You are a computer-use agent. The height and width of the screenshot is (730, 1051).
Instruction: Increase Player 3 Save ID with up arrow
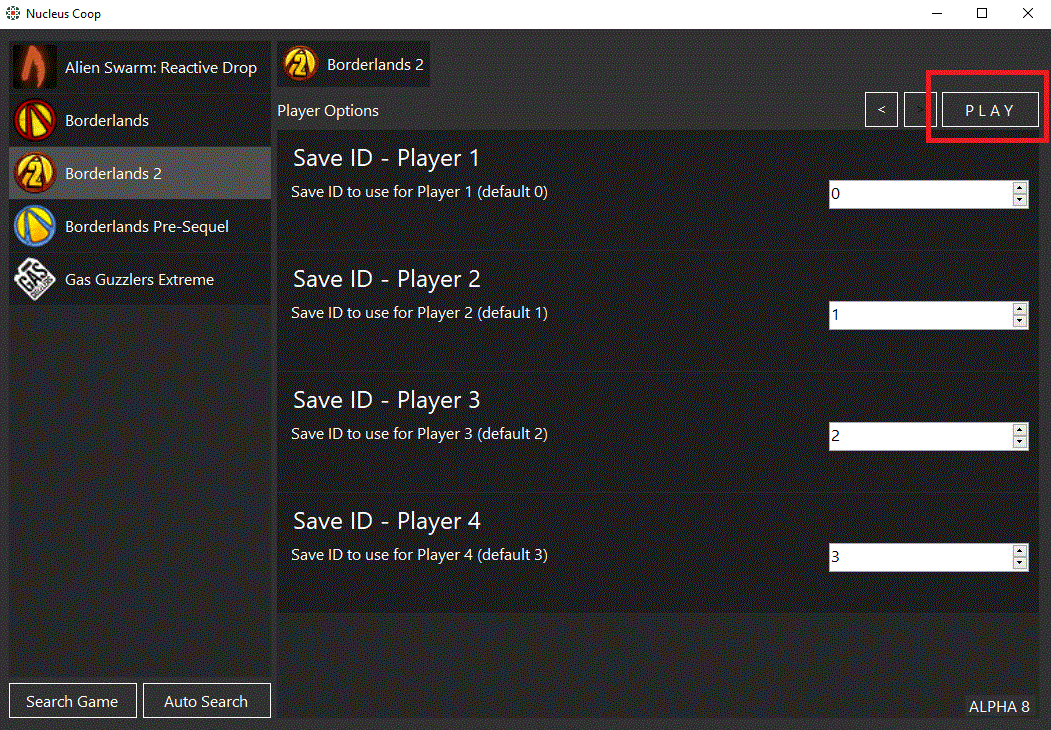click(x=1020, y=429)
